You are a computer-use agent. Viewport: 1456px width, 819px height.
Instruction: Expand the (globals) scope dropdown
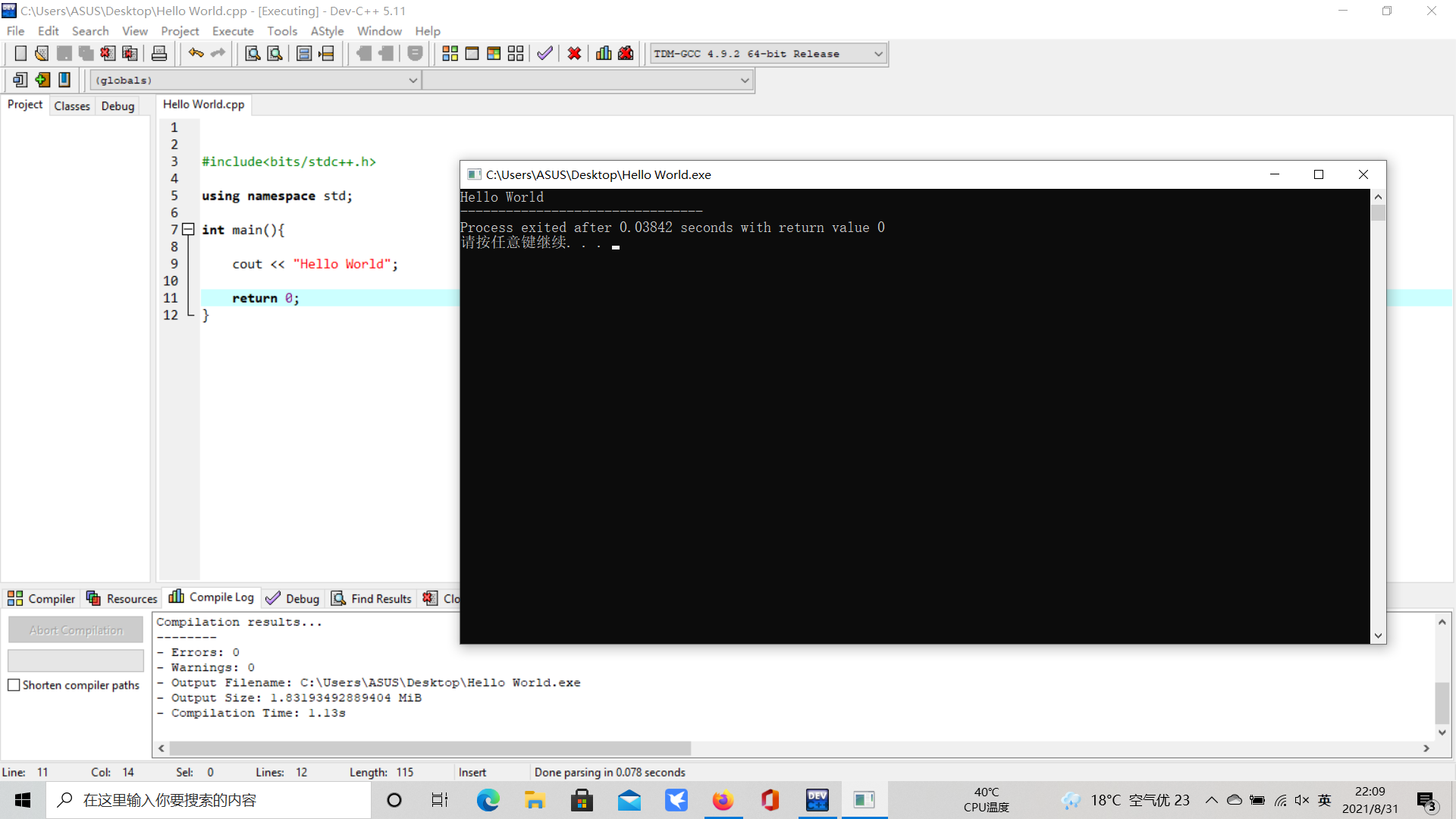pyautogui.click(x=413, y=80)
